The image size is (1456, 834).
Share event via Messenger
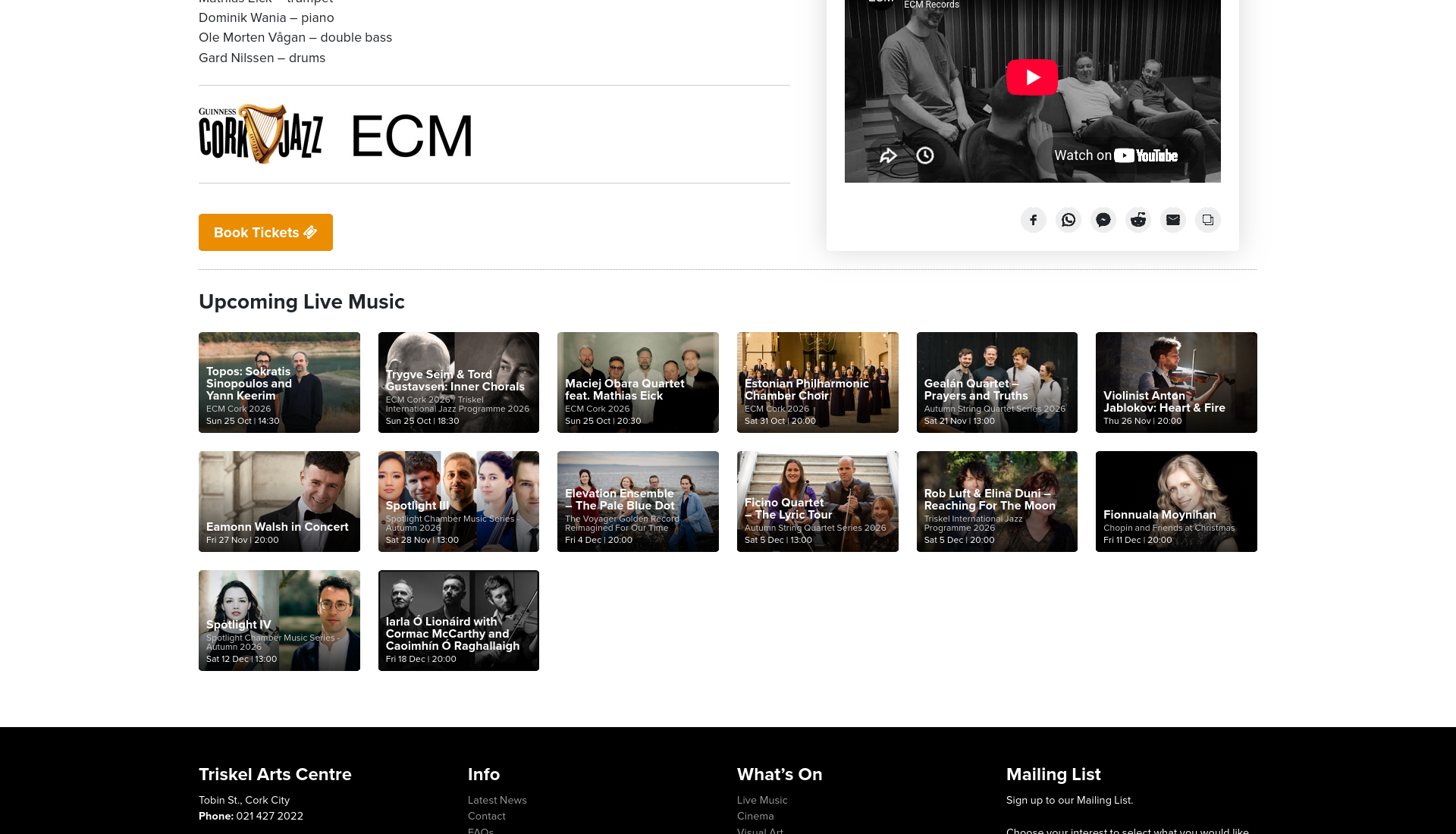click(x=1103, y=220)
